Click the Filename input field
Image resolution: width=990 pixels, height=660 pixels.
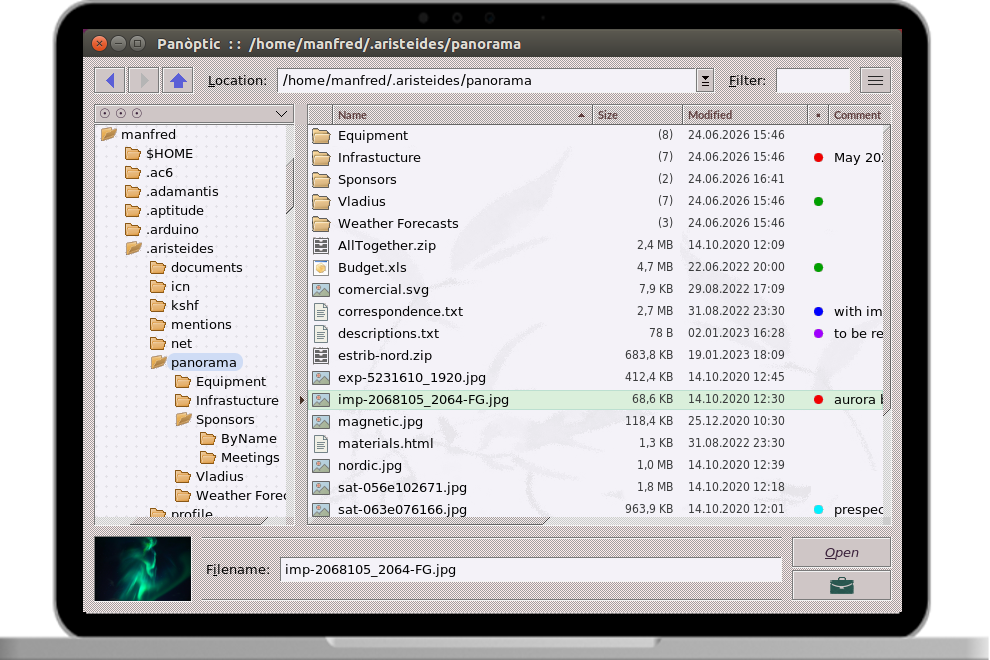point(531,569)
